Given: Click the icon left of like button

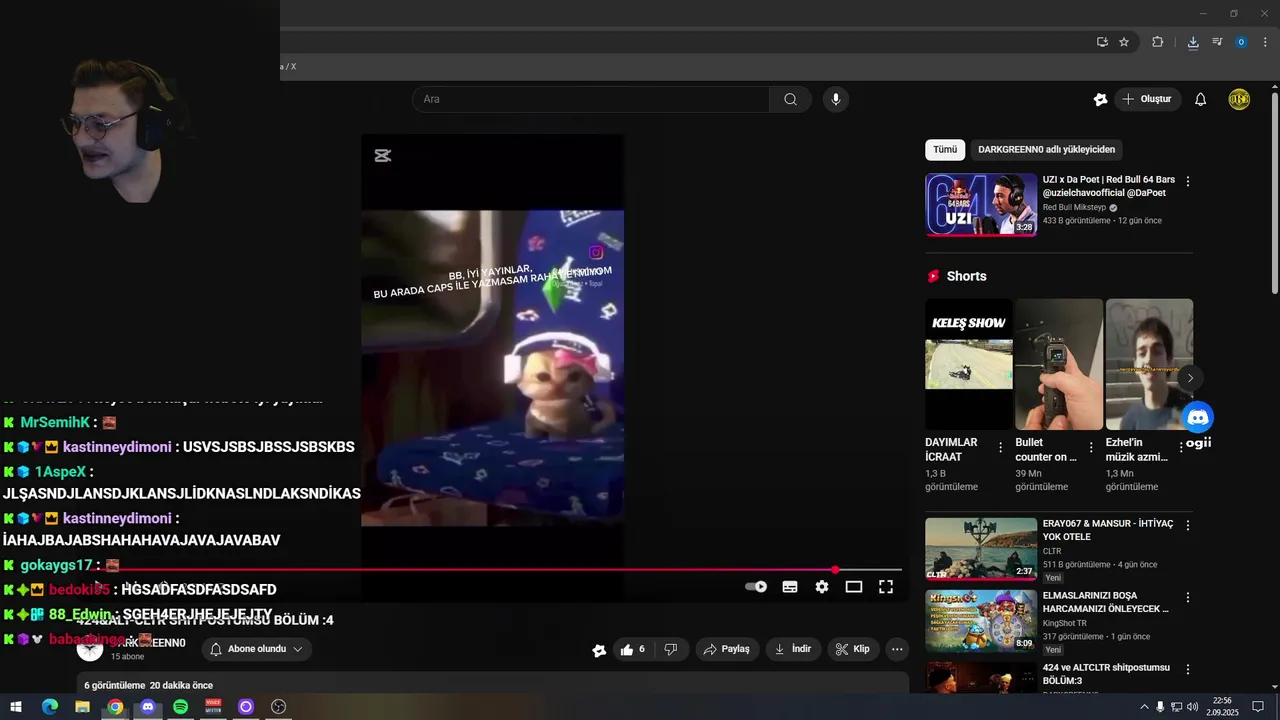Looking at the screenshot, I should (599, 650).
